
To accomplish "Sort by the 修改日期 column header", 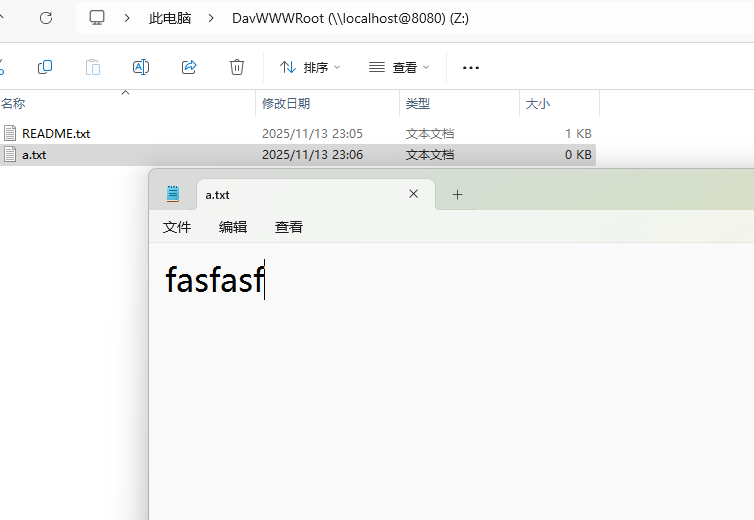I will coord(286,103).
